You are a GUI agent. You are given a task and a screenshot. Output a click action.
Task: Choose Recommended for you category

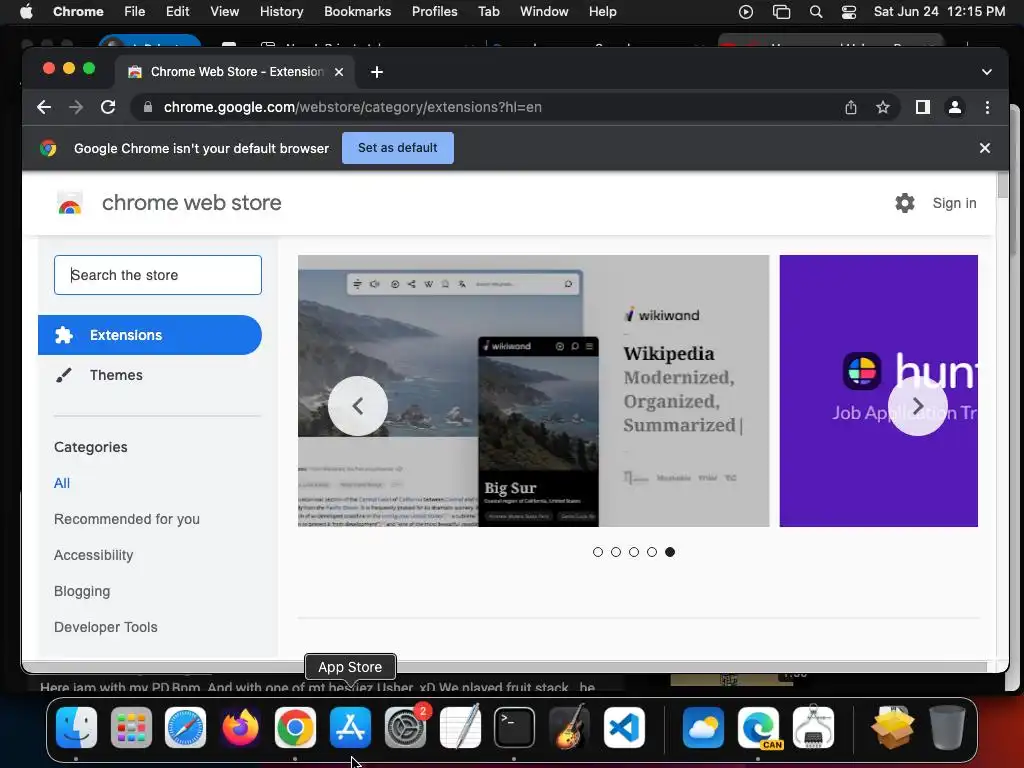pyautogui.click(x=127, y=519)
